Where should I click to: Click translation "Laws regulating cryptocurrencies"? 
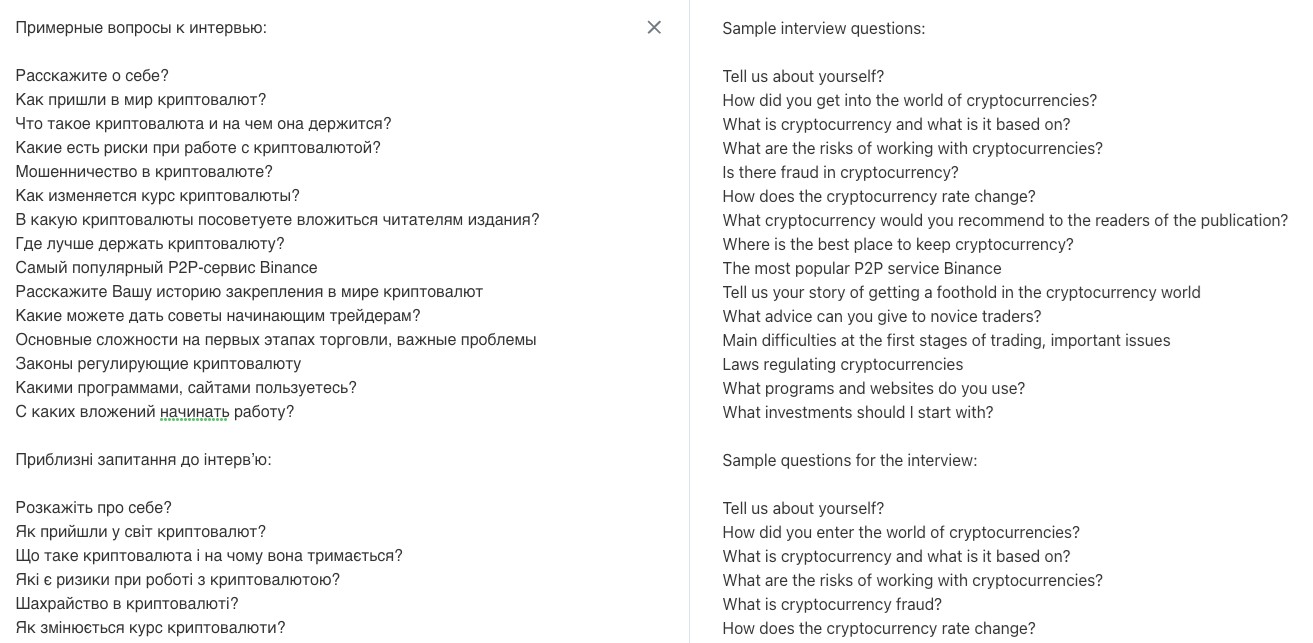tap(842, 365)
